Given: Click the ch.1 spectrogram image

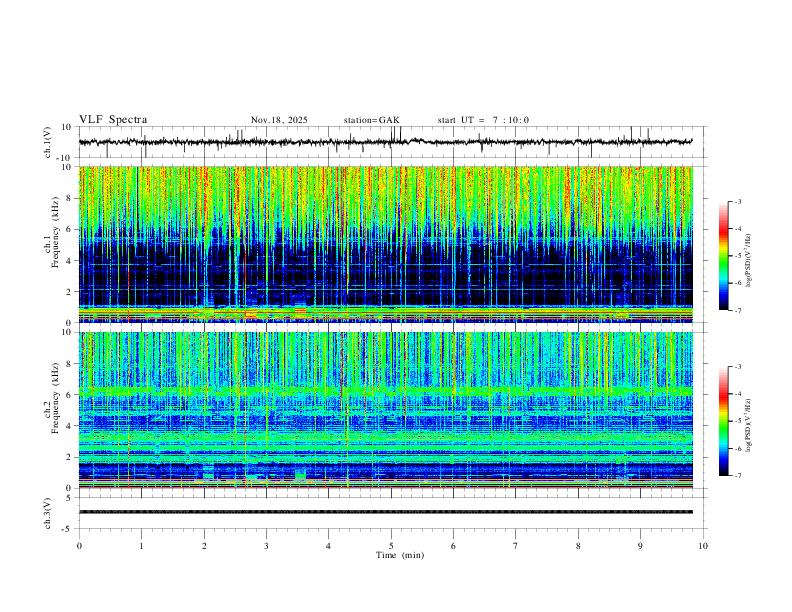Looking at the screenshot, I should (386, 245).
